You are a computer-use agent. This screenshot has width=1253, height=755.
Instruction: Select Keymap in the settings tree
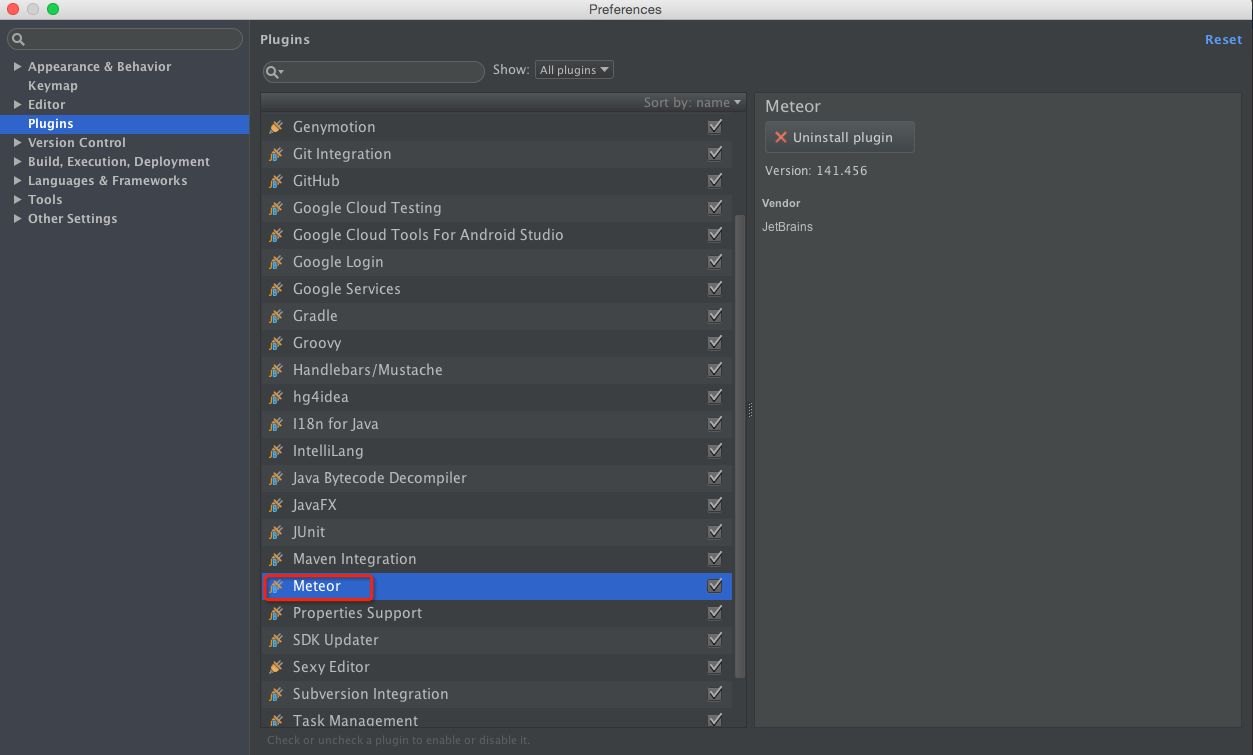click(52, 86)
